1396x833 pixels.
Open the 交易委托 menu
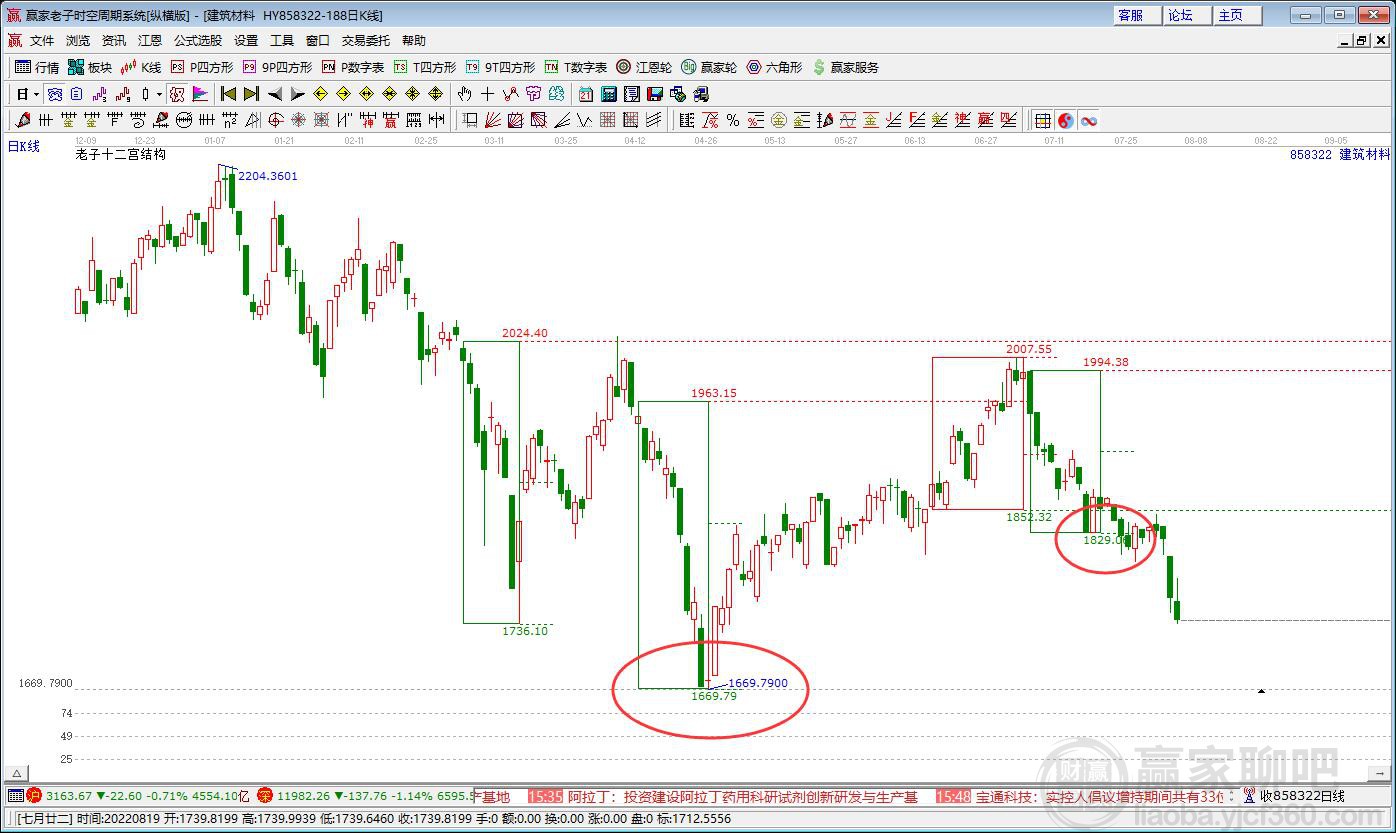pos(366,41)
